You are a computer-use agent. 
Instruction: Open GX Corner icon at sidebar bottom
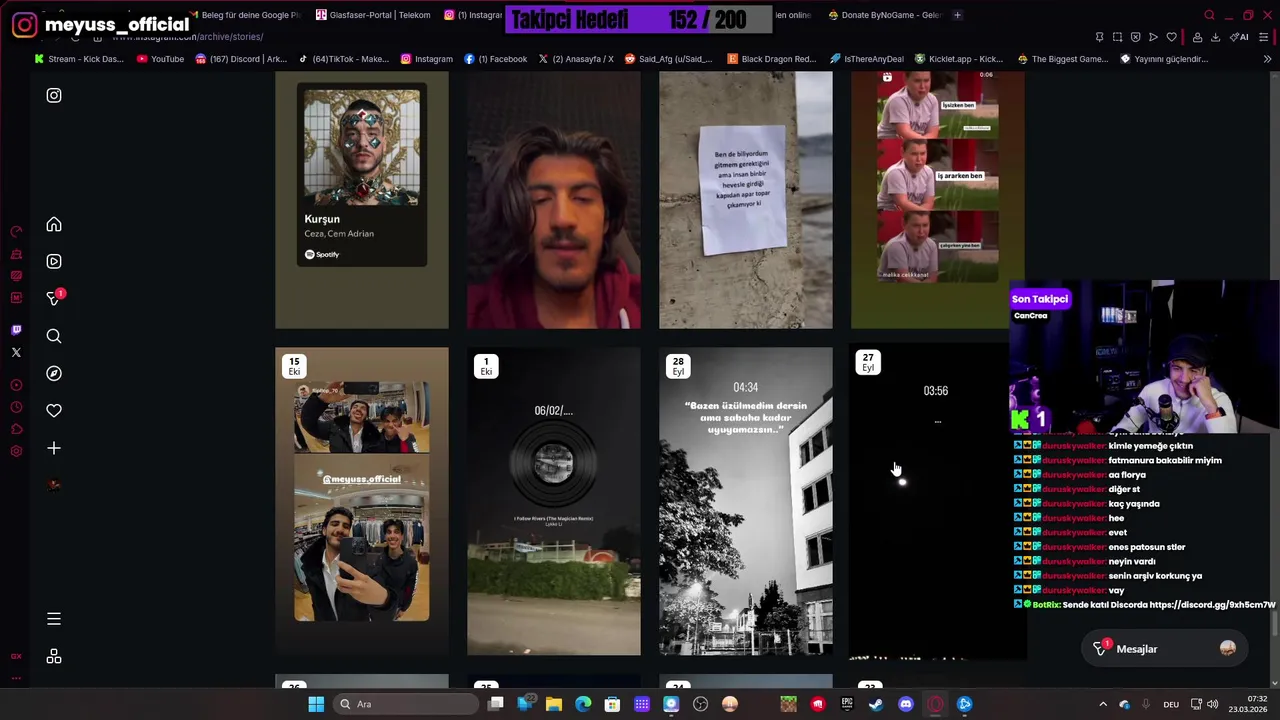pos(16,656)
